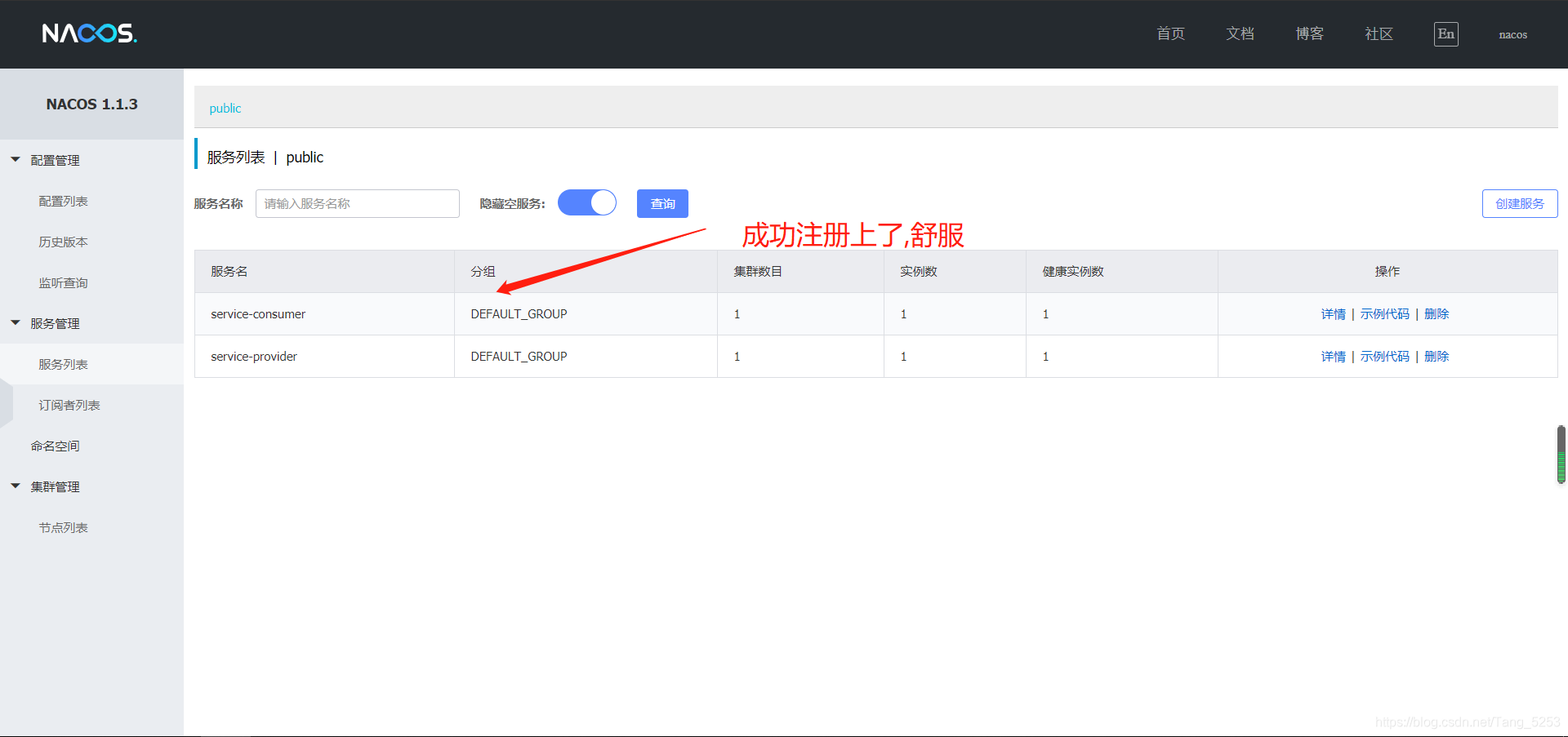Open 历史版本 in the sidebar

pyautogui.click(x=63, y=242)
